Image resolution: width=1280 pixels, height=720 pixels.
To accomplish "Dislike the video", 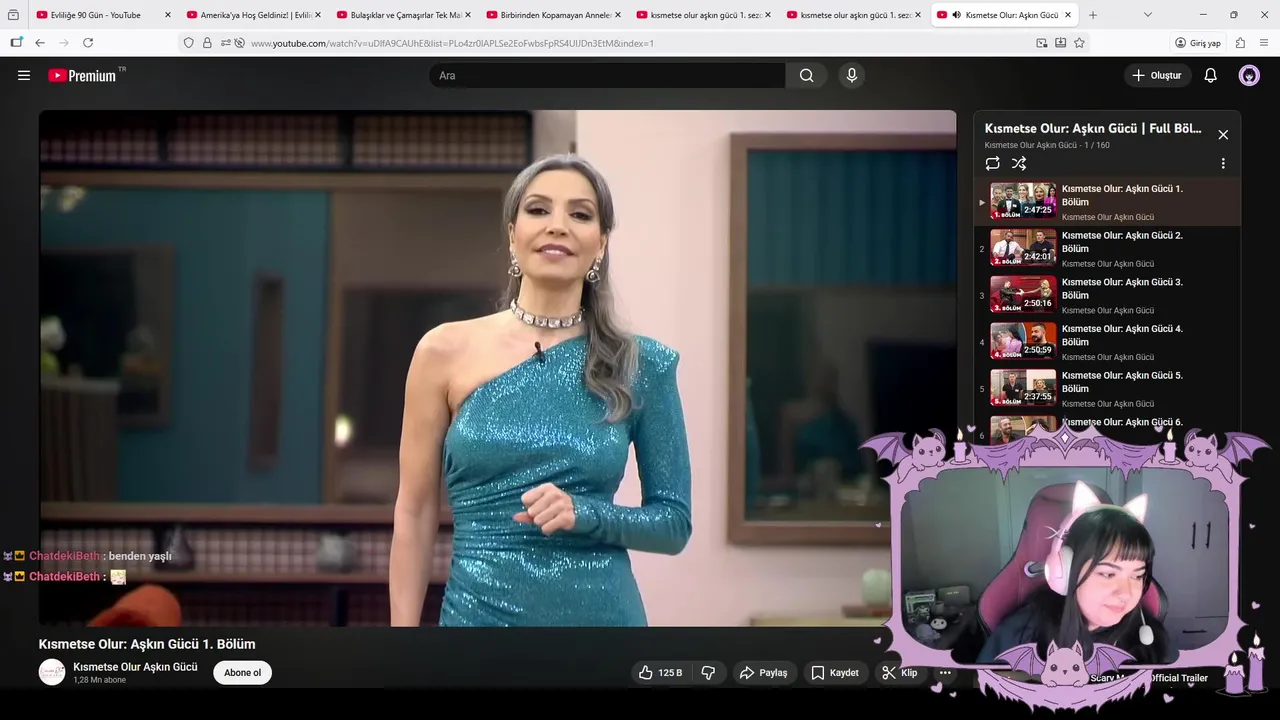I will [708, 673].
